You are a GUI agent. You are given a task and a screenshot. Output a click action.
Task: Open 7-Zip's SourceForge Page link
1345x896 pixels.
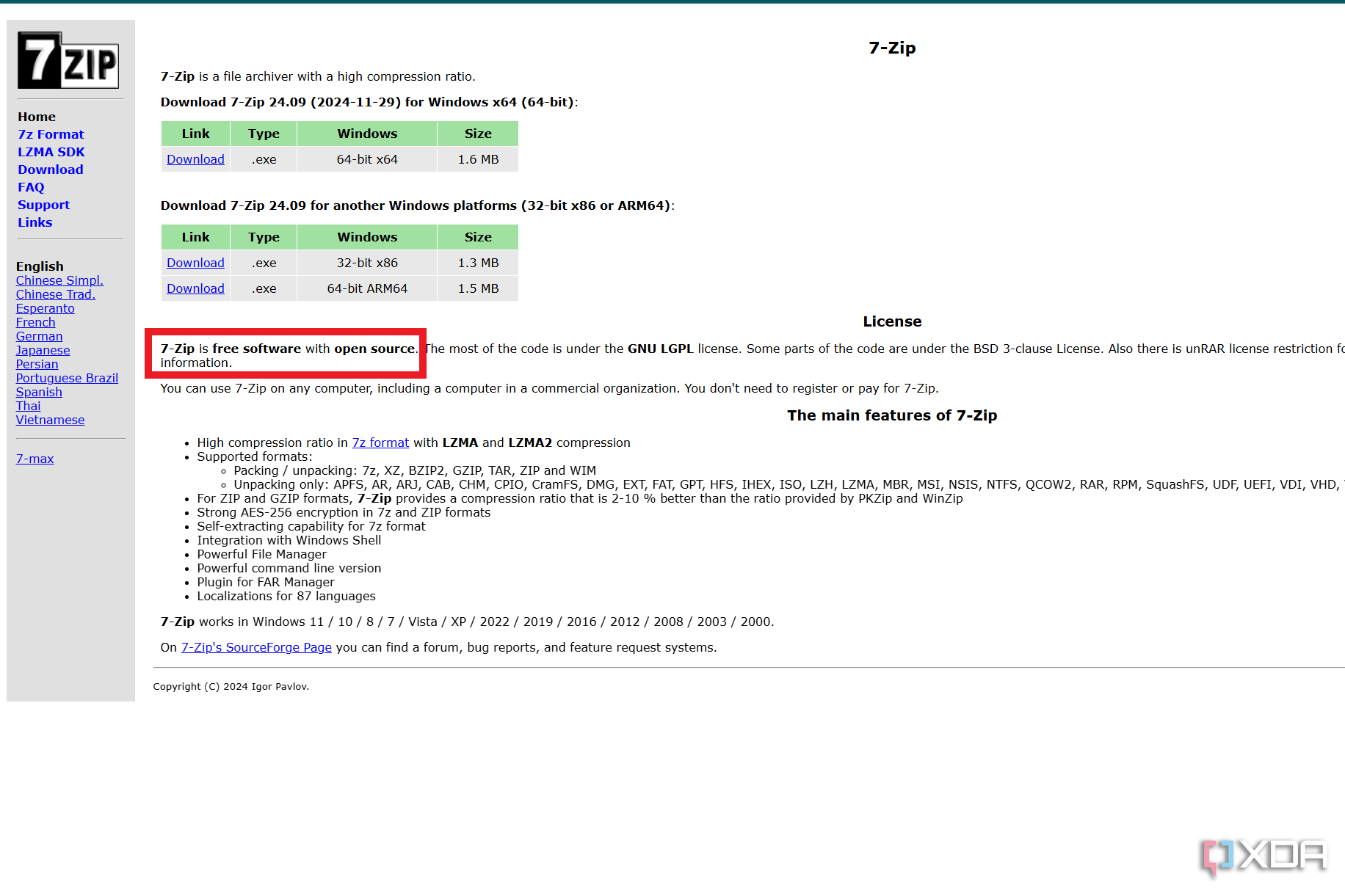[256, 647]
